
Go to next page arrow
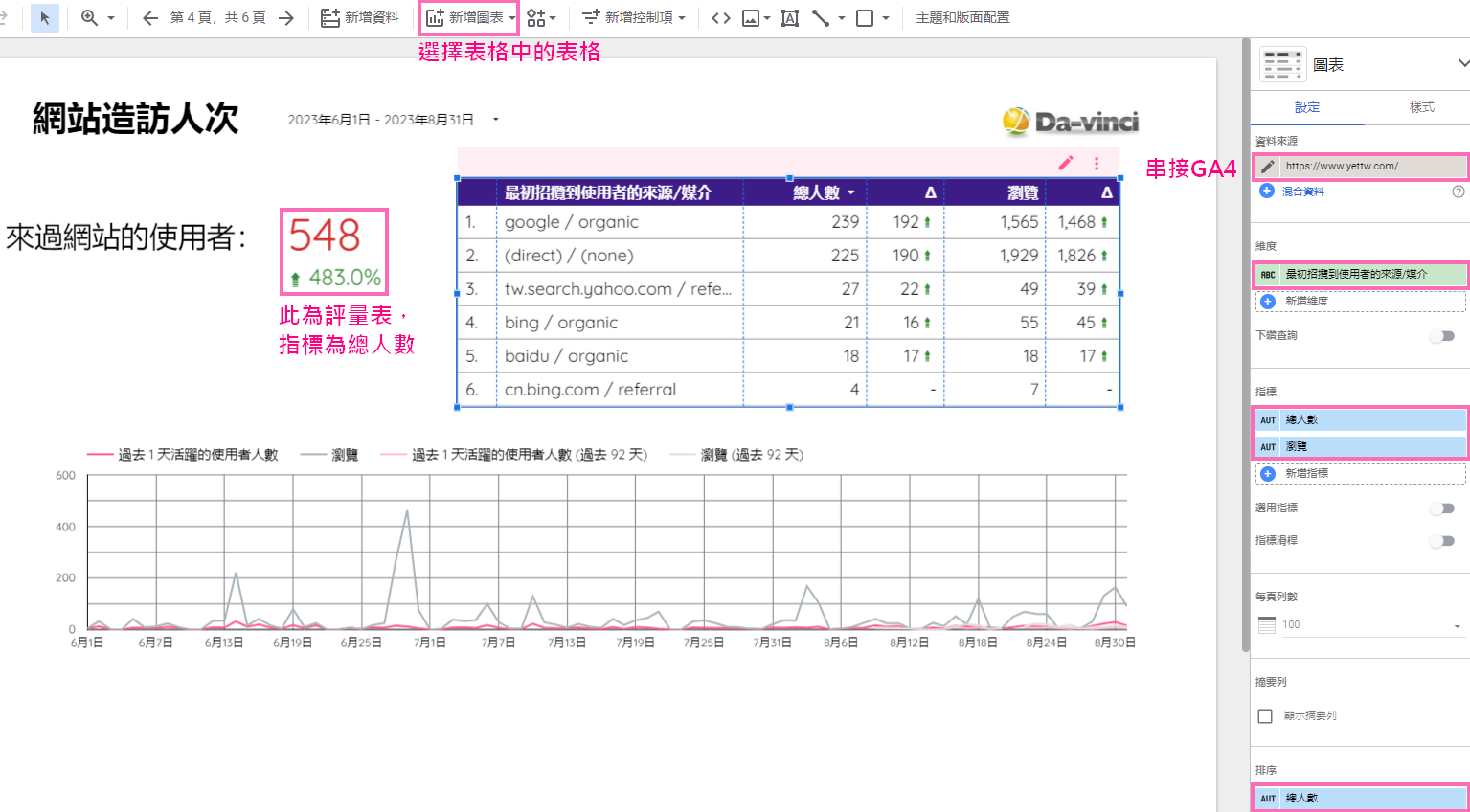285,18
